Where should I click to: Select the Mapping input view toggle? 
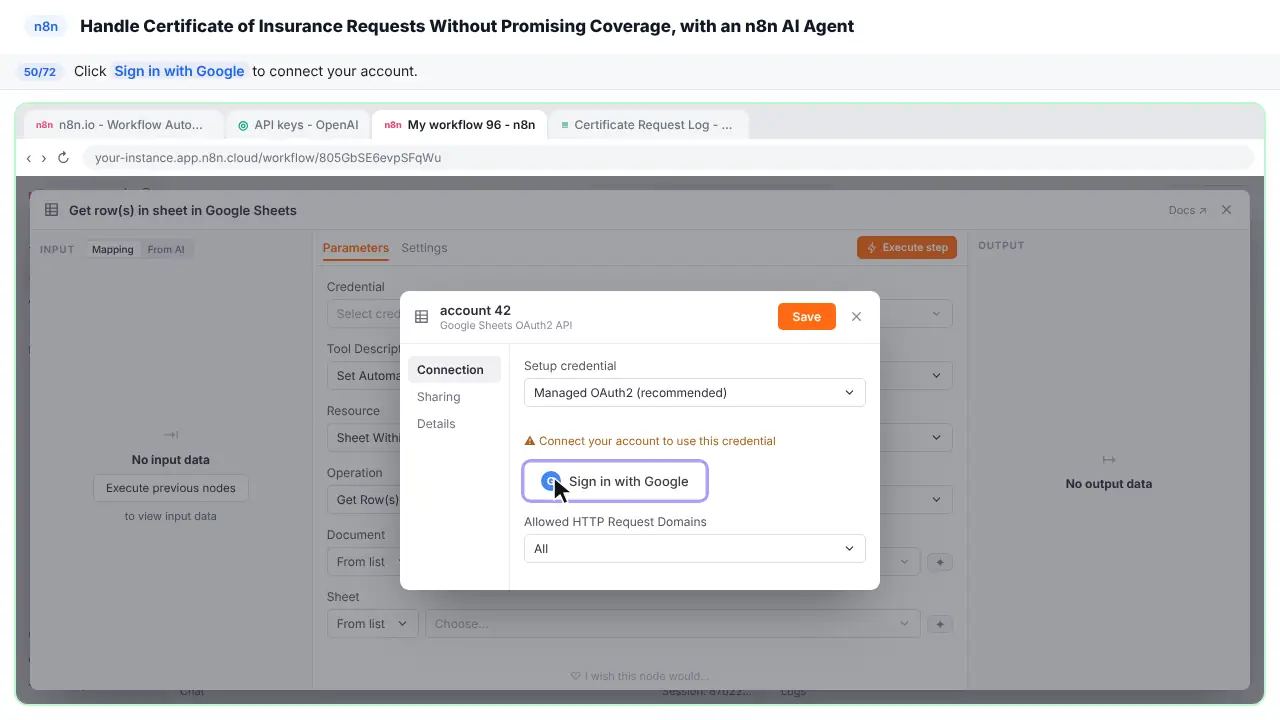click(113, 250)
